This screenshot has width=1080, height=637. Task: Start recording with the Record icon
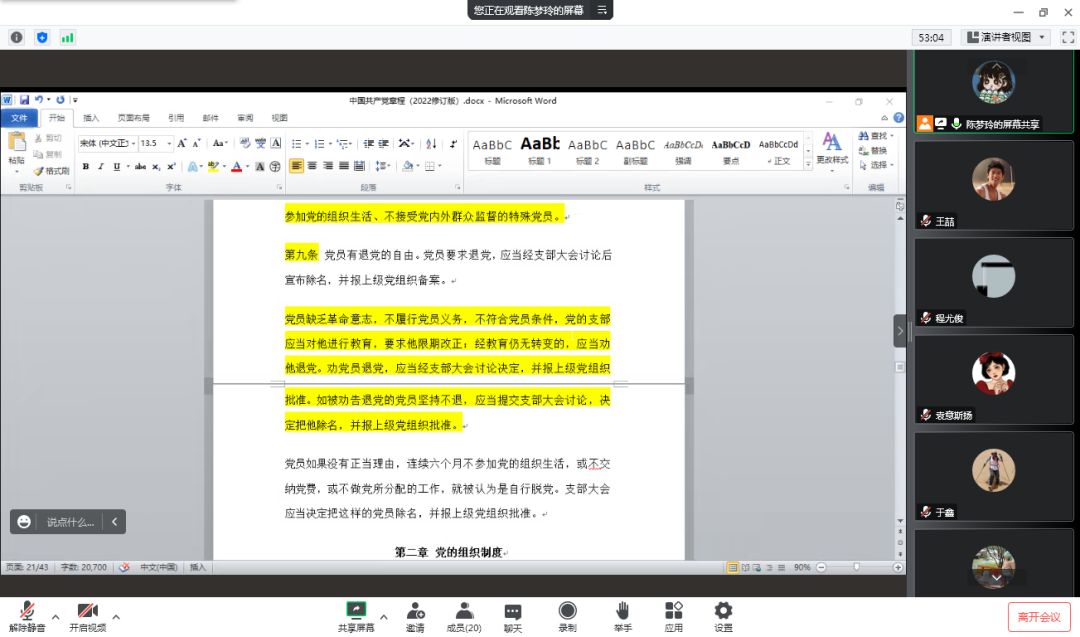(567, 611)
